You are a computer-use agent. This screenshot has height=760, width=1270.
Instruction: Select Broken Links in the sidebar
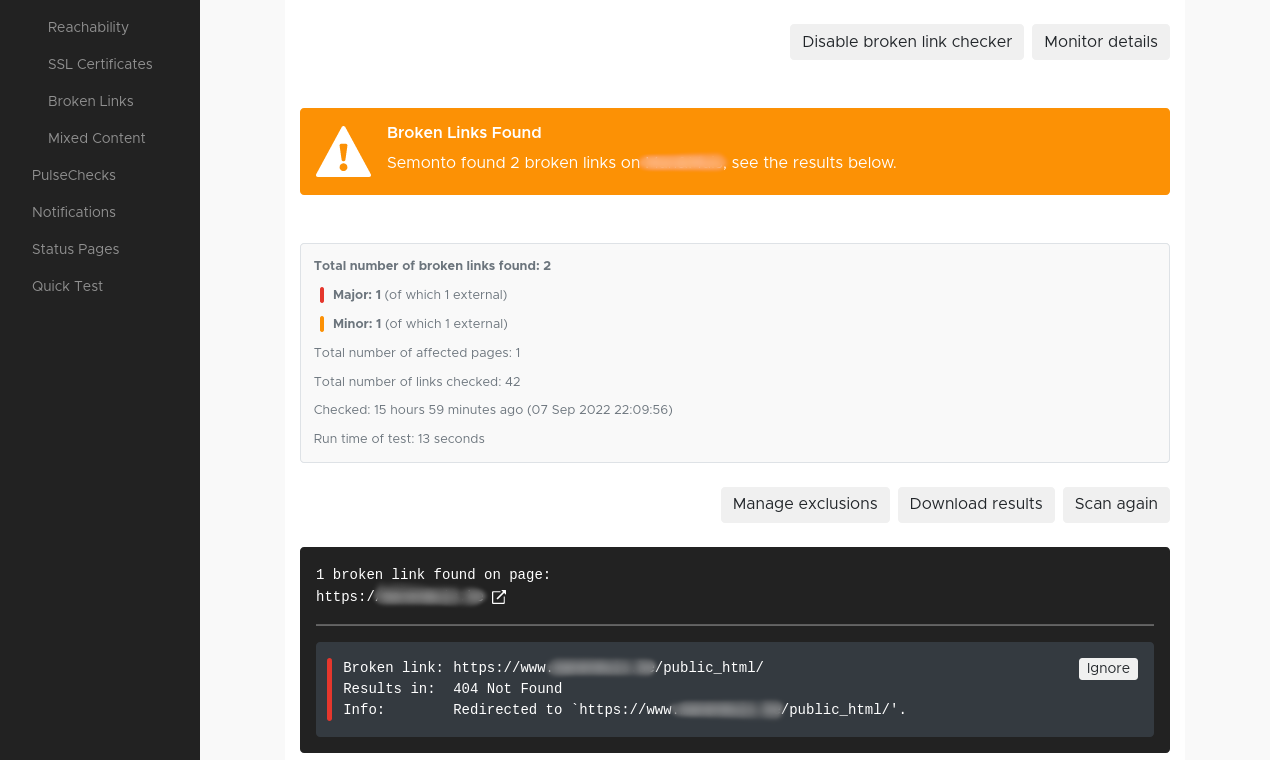point(90,101)
